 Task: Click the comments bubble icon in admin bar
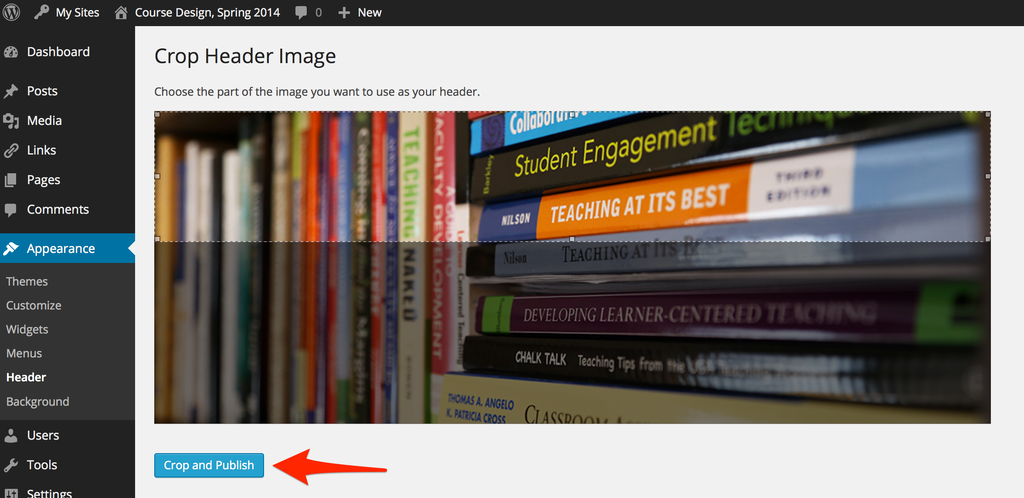click(302, 12)
